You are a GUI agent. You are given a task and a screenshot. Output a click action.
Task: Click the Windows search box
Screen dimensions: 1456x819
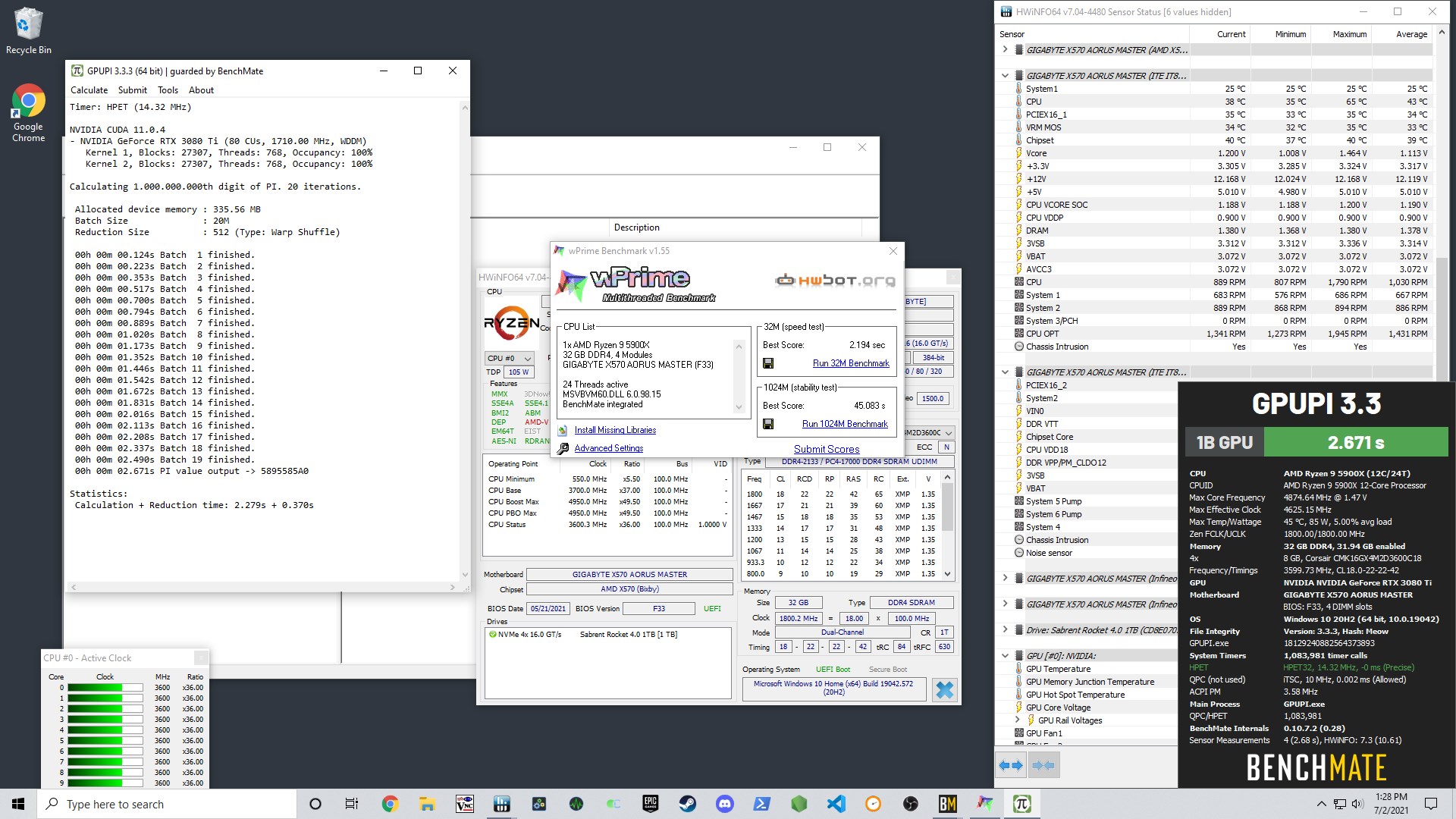point(167,804)
